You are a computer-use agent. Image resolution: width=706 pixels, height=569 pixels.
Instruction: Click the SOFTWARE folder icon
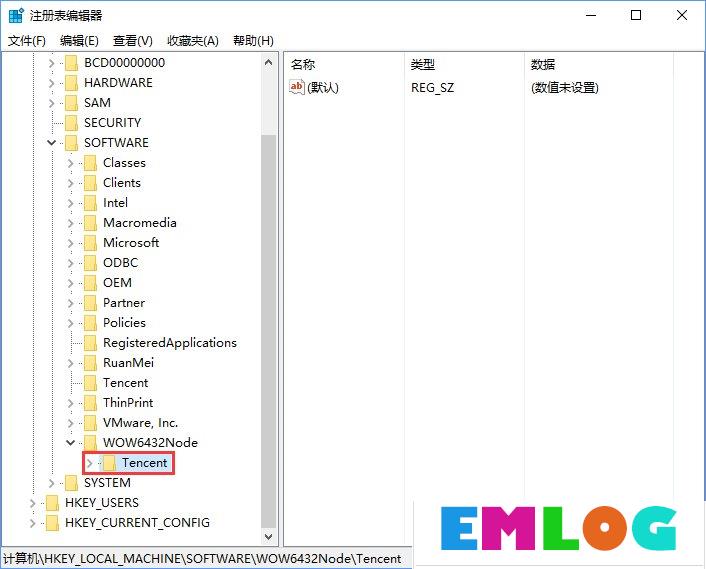pyautogui.click(x=71, y=143)
